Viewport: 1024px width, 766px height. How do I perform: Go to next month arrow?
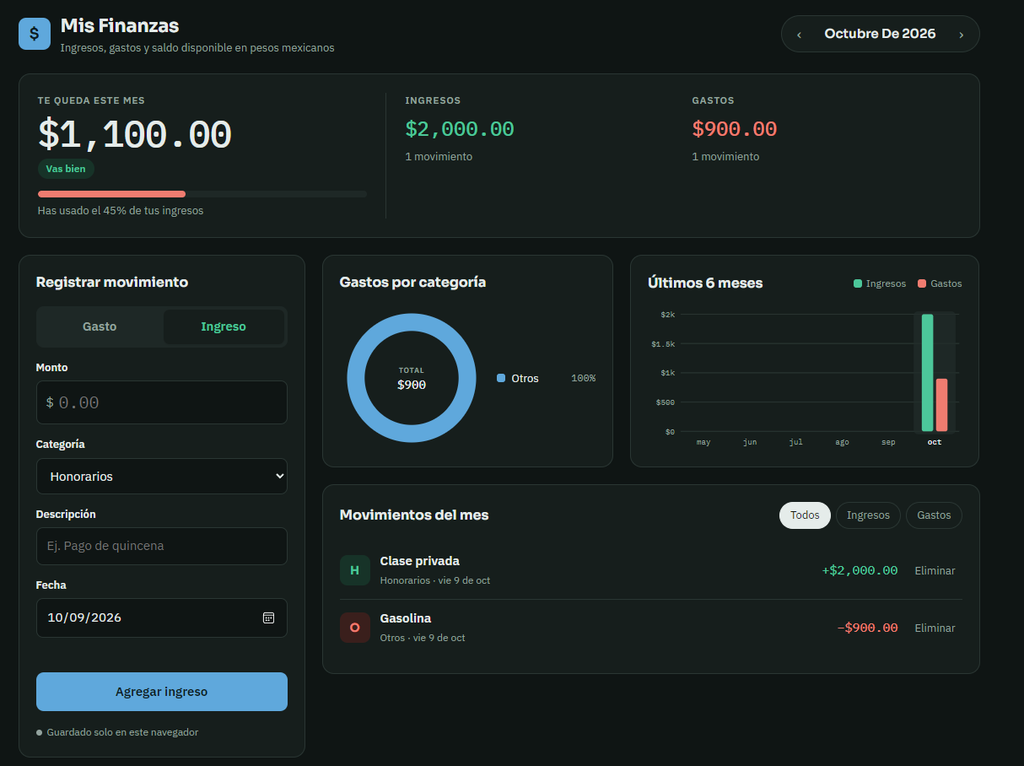coord(961,35)
